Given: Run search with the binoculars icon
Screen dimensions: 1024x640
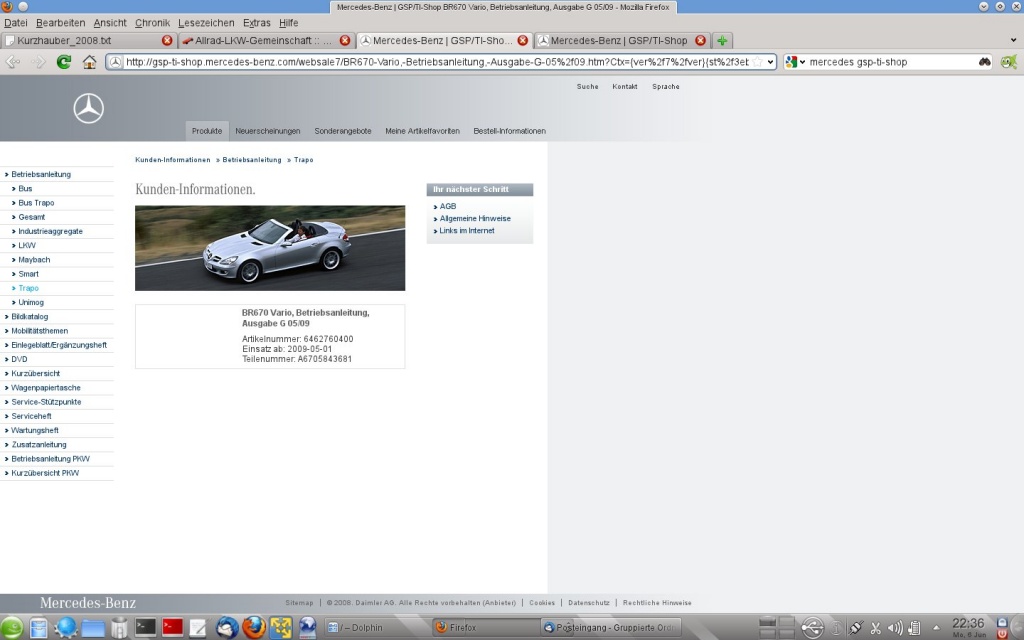Looking at the screenshot, I should 984,62.
